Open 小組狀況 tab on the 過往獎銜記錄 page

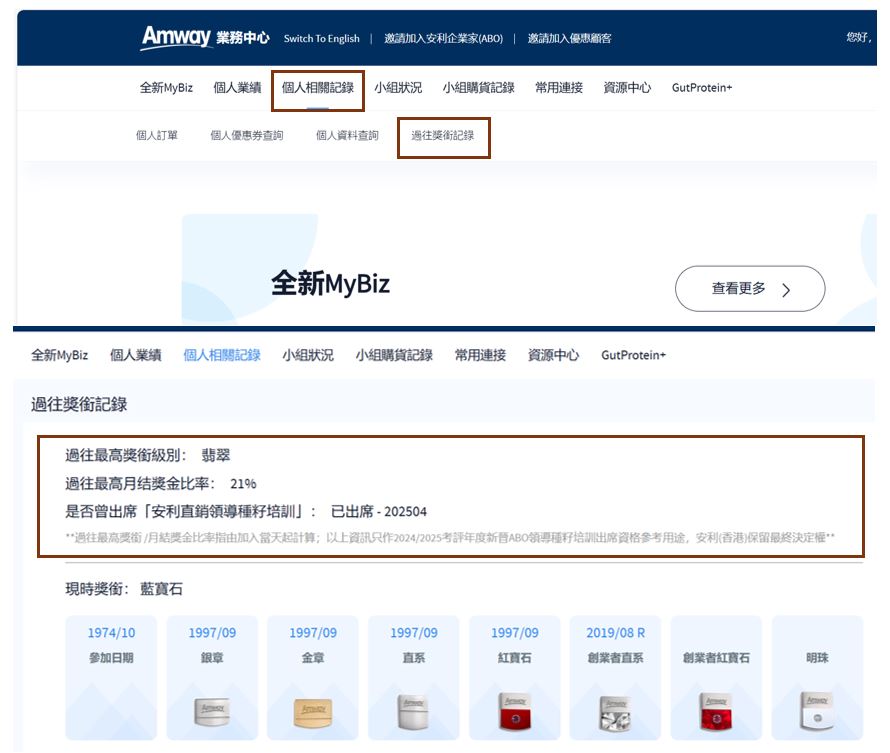[x=308, y=355]
